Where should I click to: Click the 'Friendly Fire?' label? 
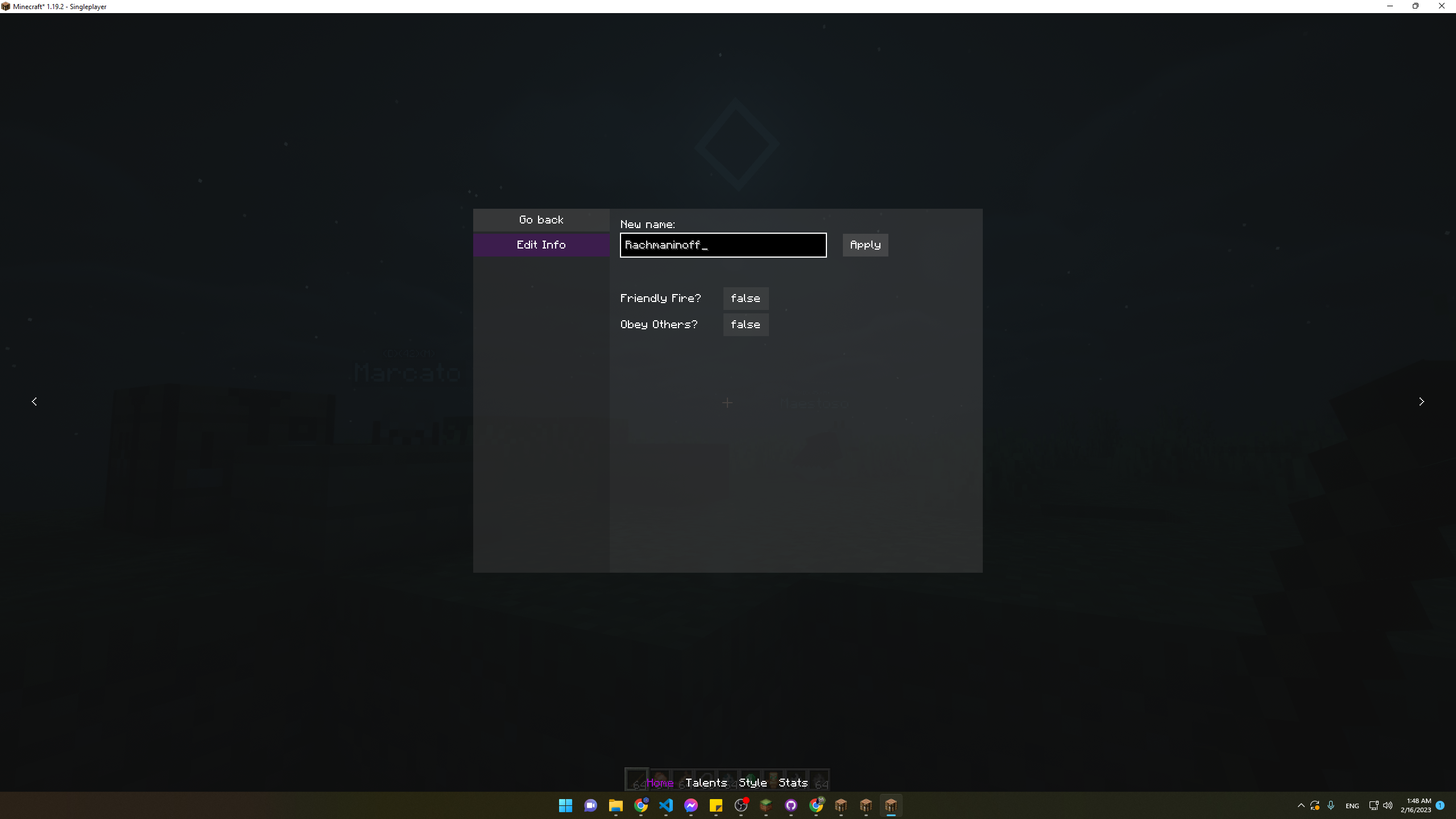(x=661, y=299)
